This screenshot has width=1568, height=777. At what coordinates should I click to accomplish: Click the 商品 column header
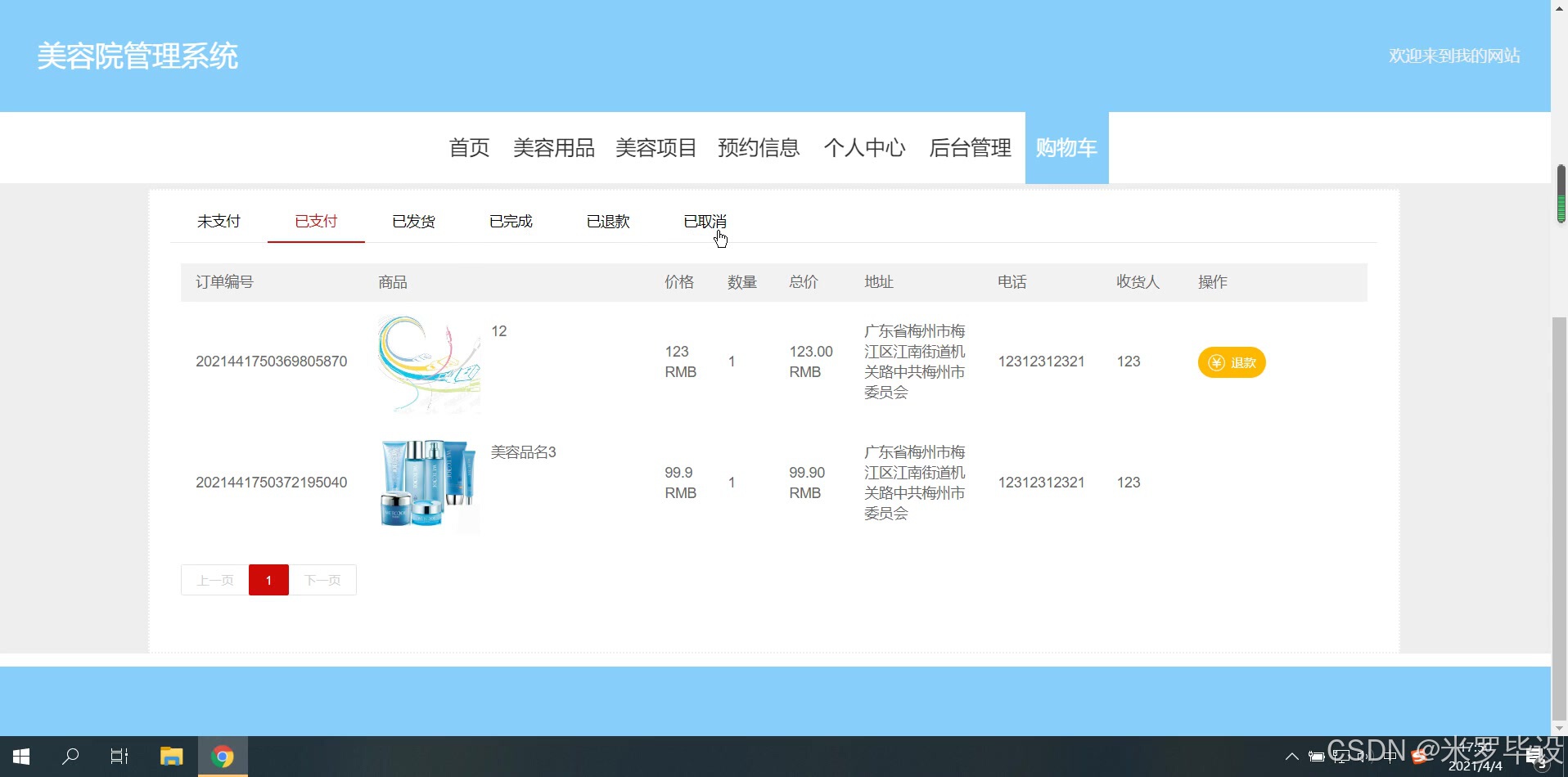393,282
